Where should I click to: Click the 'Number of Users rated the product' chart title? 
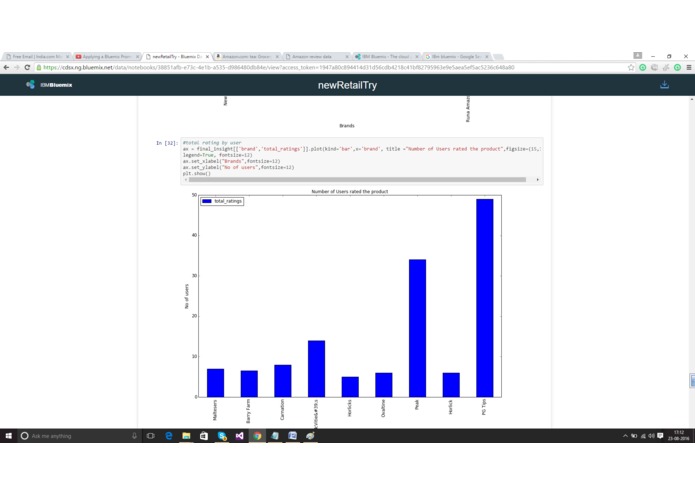click(x=350, y=191)
